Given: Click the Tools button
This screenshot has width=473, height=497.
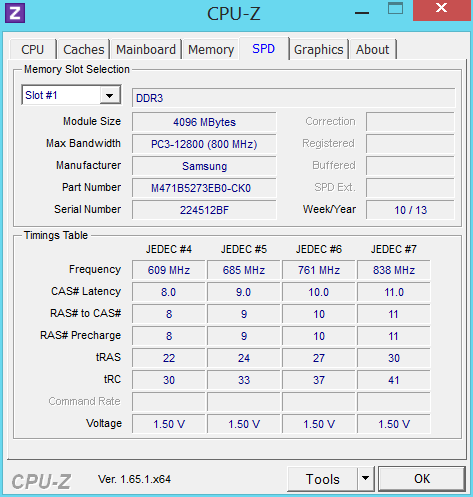Looking at the screenshot, I should coord(322,479).
